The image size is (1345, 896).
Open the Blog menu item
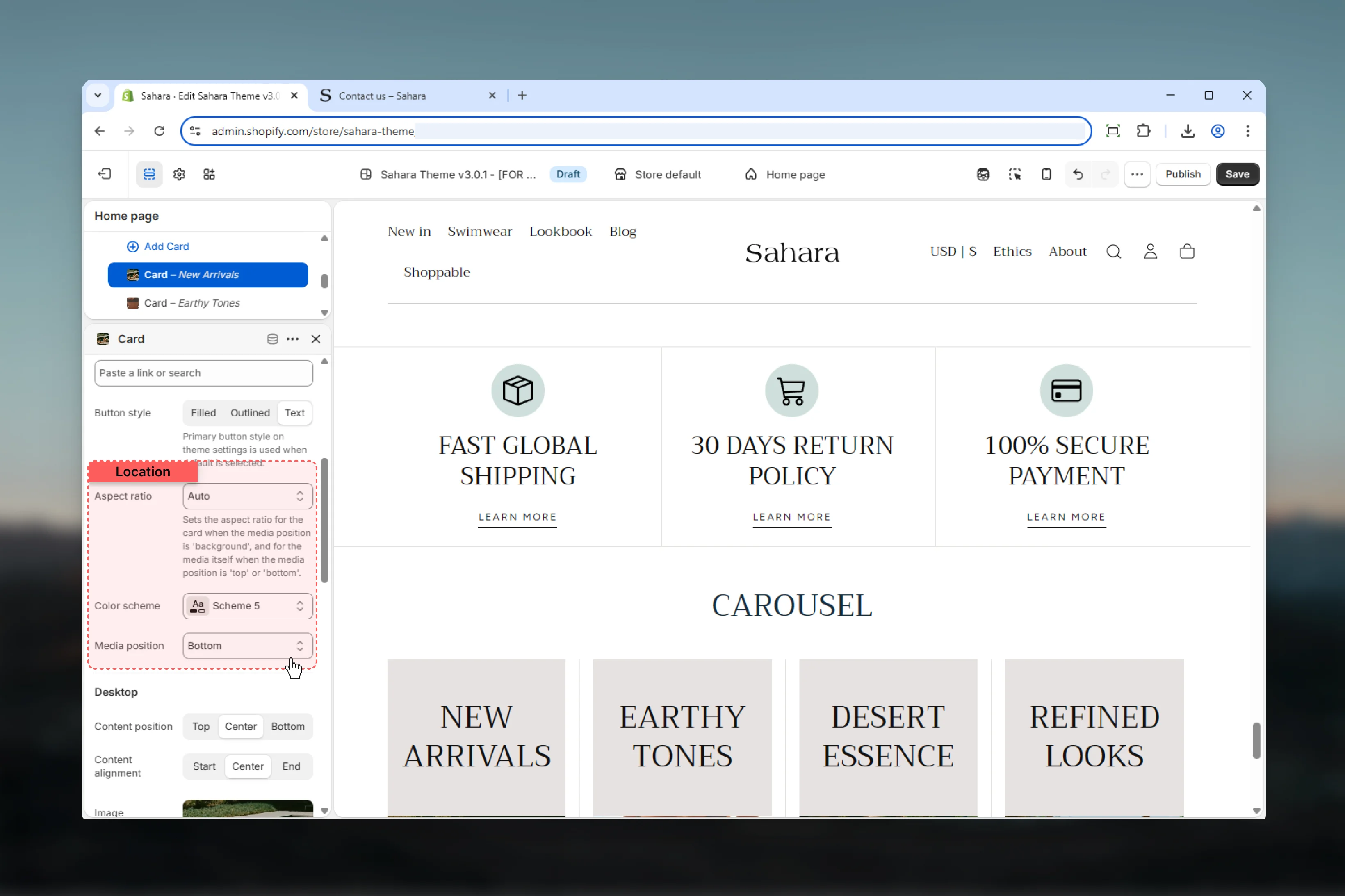(622, 232)
